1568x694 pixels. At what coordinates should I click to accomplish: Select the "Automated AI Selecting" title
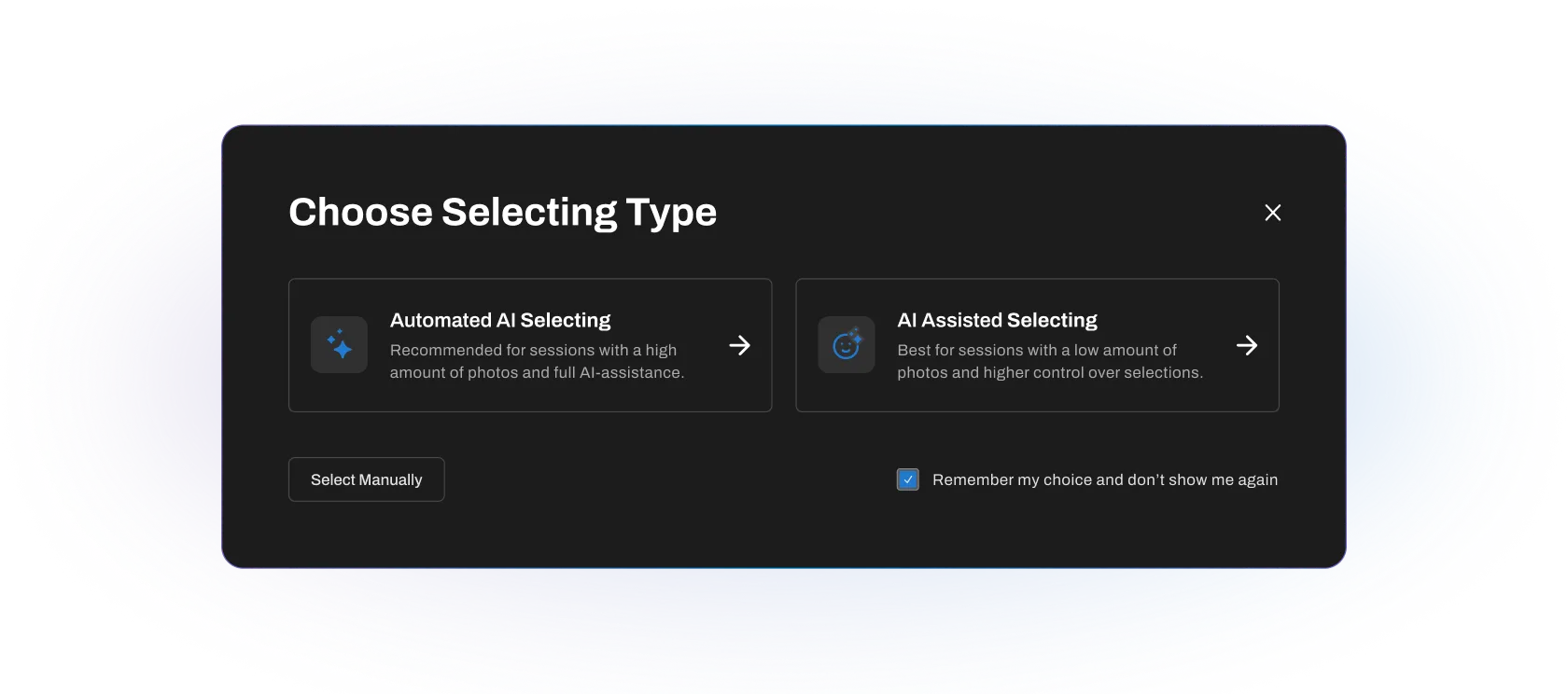pyautogui.click(x=500, y=320)
